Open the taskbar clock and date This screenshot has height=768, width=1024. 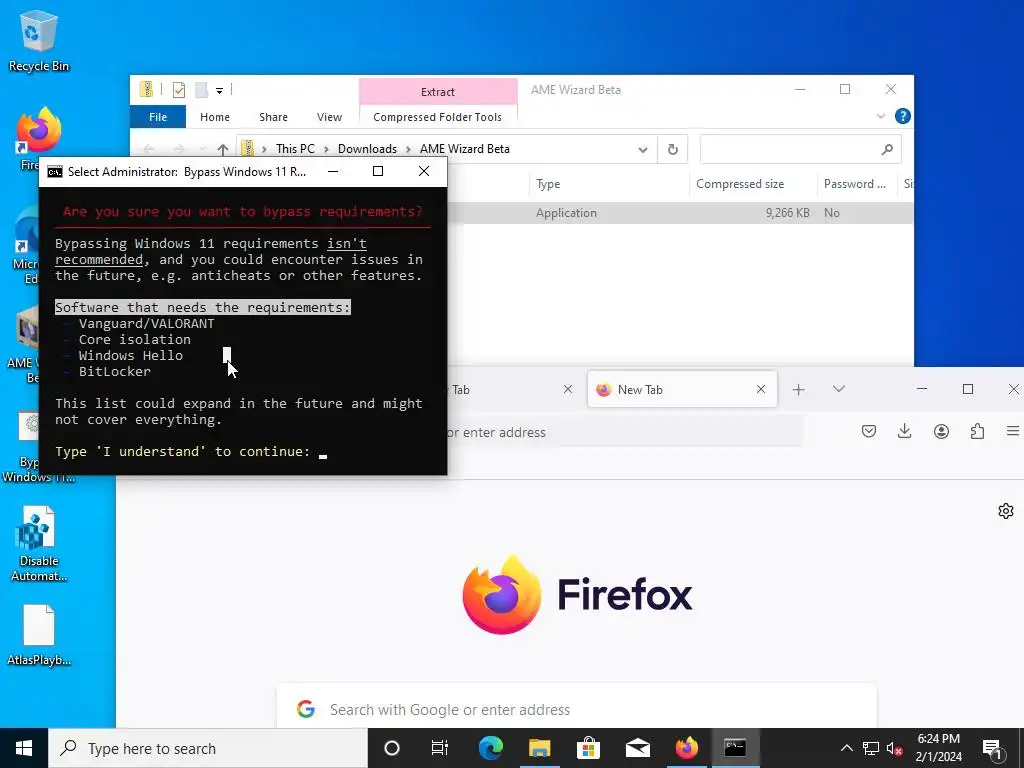[x=938, y=748]
